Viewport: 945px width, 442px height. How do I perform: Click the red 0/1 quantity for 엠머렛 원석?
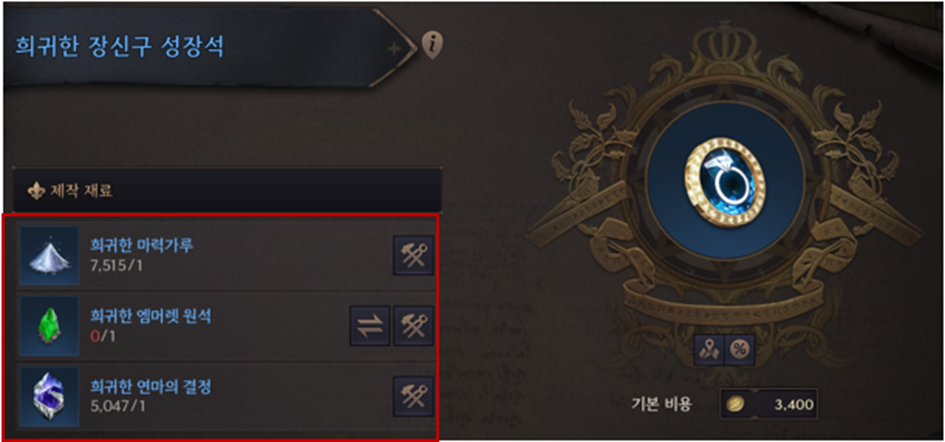click(102, 336)
